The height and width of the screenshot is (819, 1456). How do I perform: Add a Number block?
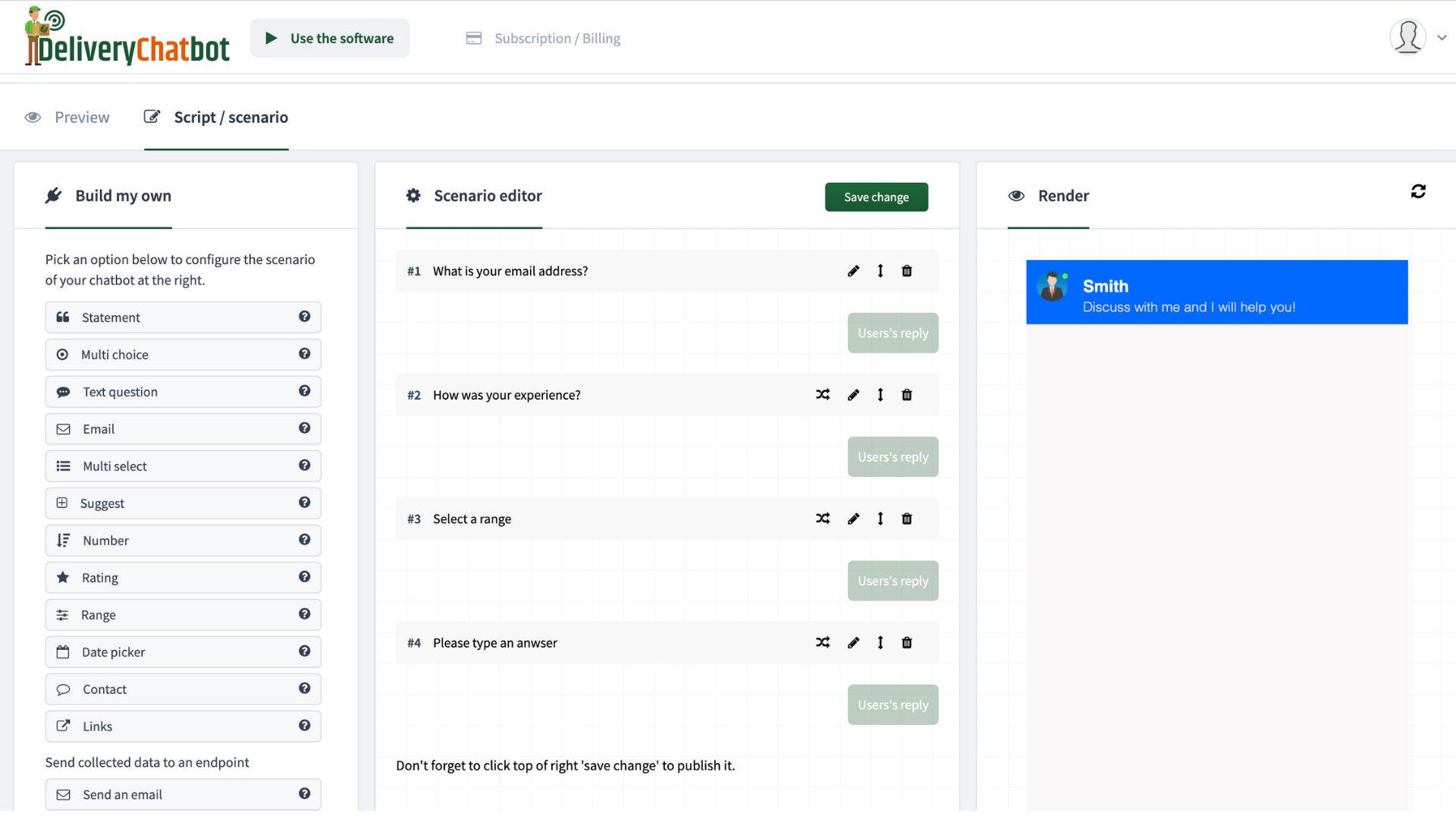[x=183, y=540]
